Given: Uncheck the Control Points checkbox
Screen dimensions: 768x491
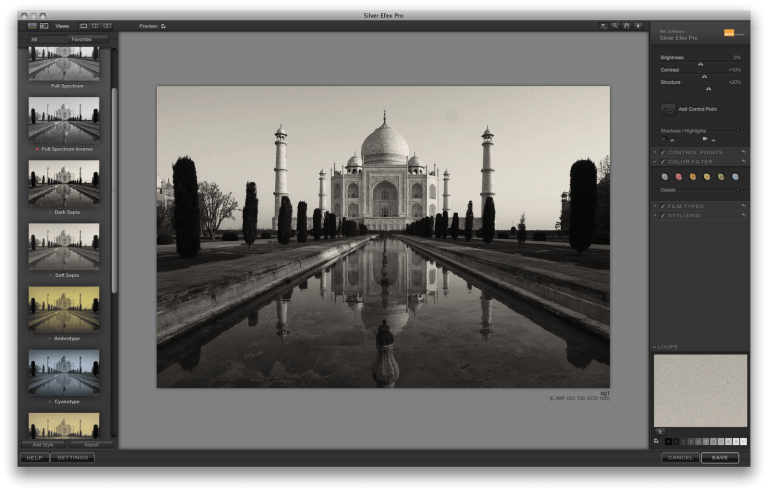Looking at the screenshot, I should click(663, 152).
